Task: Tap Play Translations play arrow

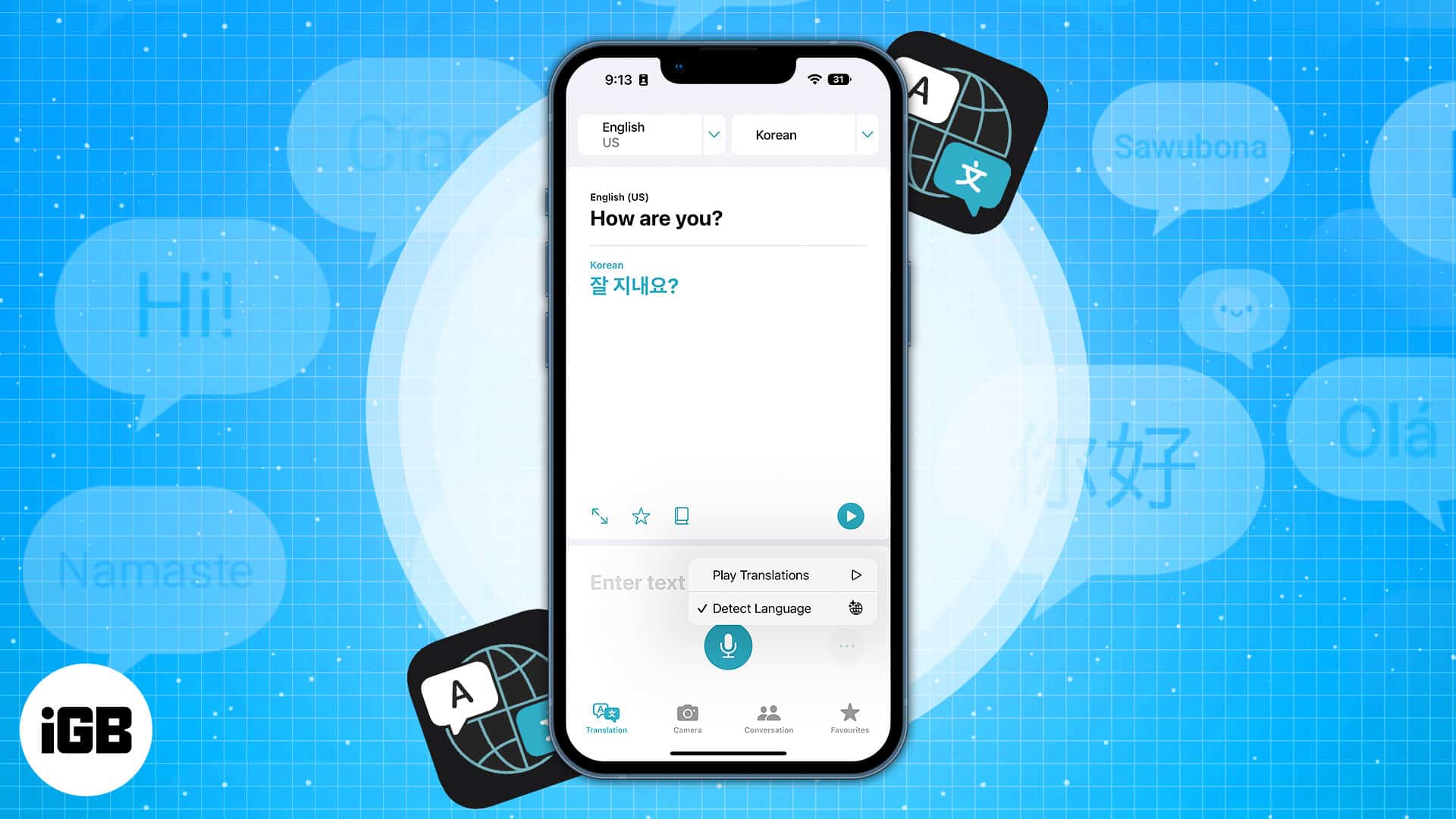Action: 856,574
